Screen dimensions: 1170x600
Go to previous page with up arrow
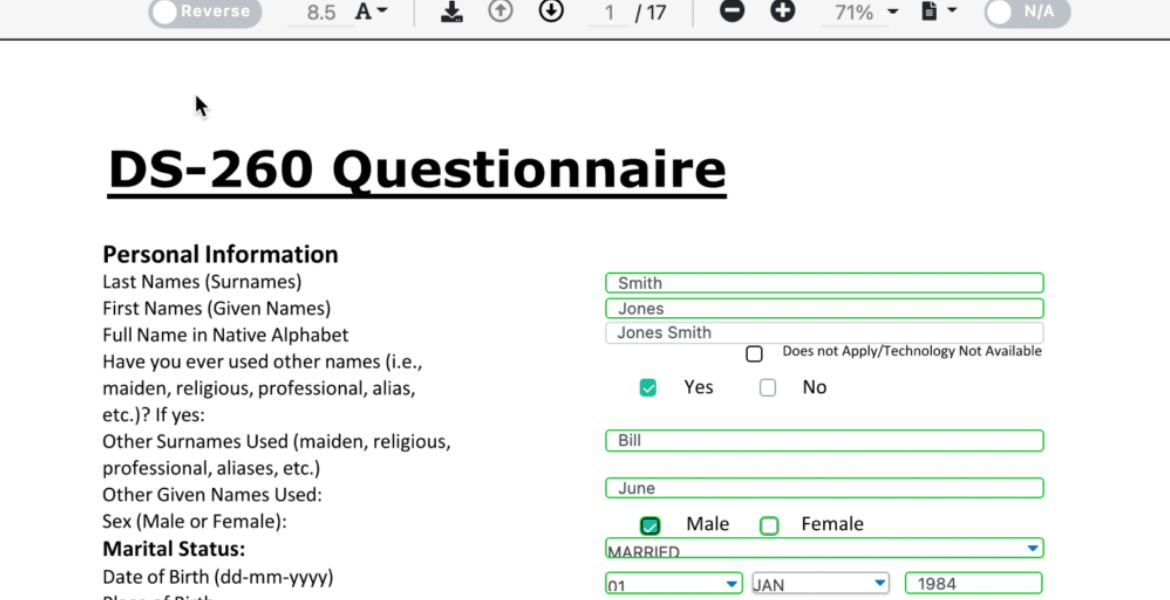tap(500, 12)
